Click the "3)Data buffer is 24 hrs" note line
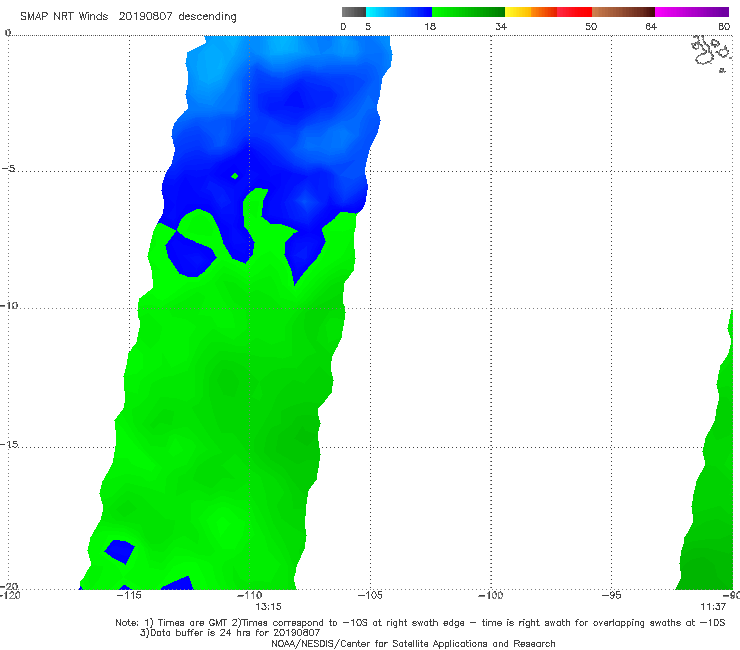 (230, 633)
